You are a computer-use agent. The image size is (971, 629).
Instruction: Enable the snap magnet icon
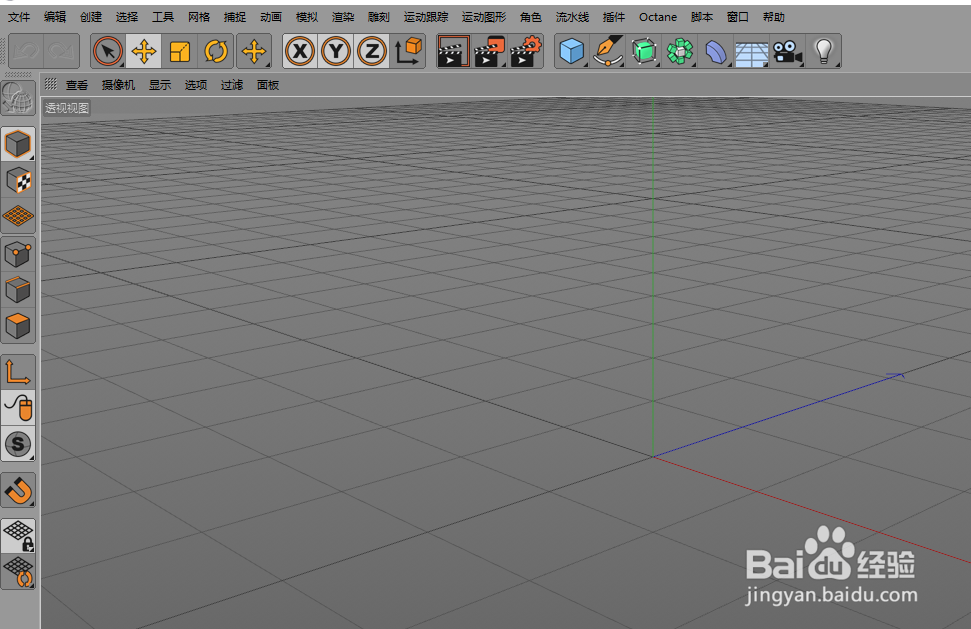pos(18,490)
